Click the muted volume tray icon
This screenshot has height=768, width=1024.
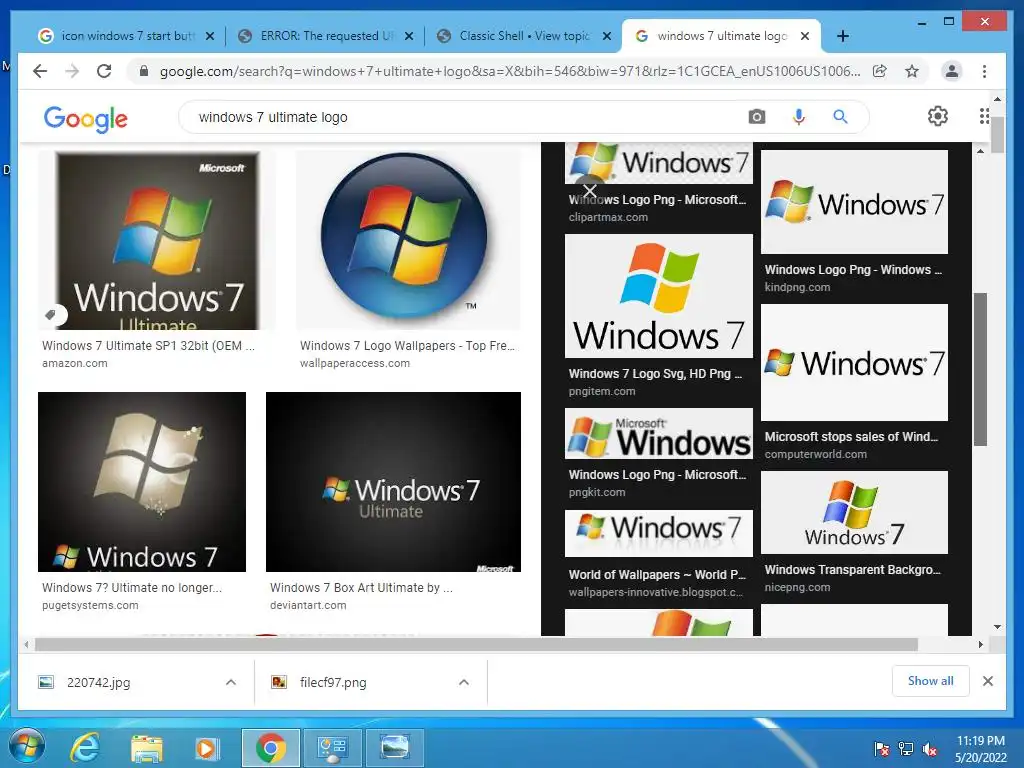(x=929, y=749)
